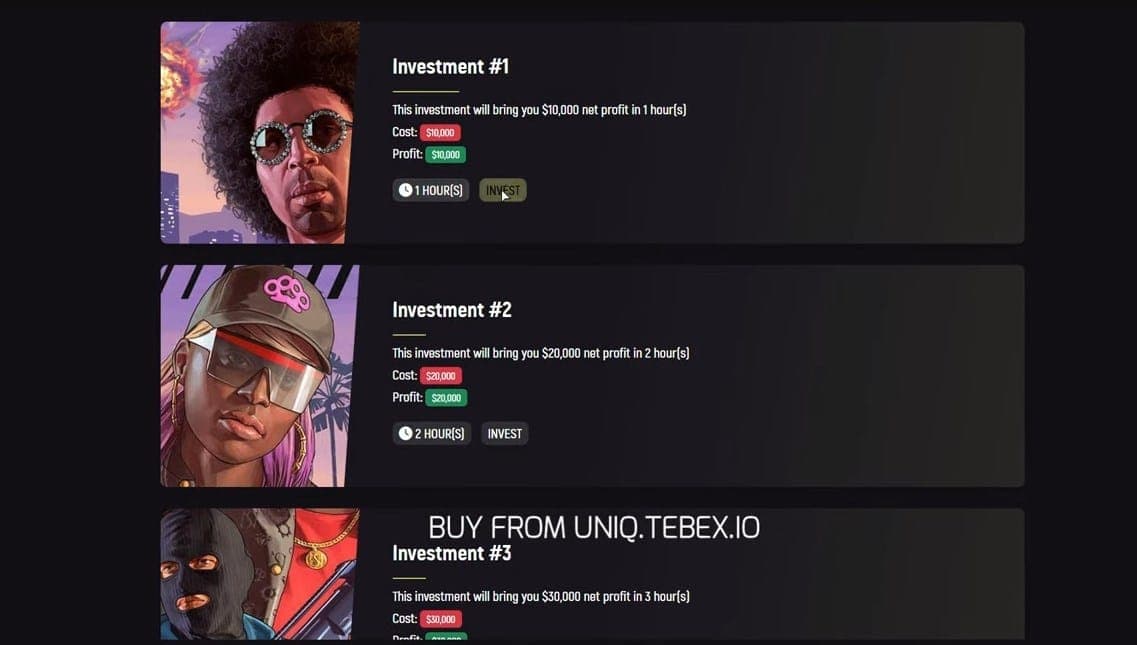Click the Investment #3 net profit description
The width and height of the screenshot is (1137, 645).
541,596
